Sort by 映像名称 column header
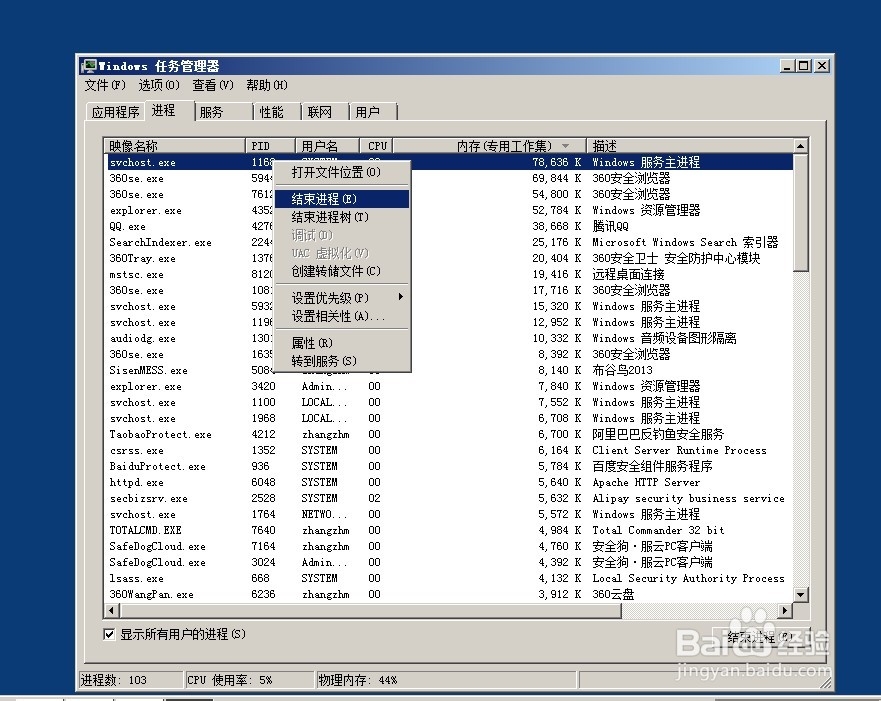 pyautogui.click(x=174, y=146)
